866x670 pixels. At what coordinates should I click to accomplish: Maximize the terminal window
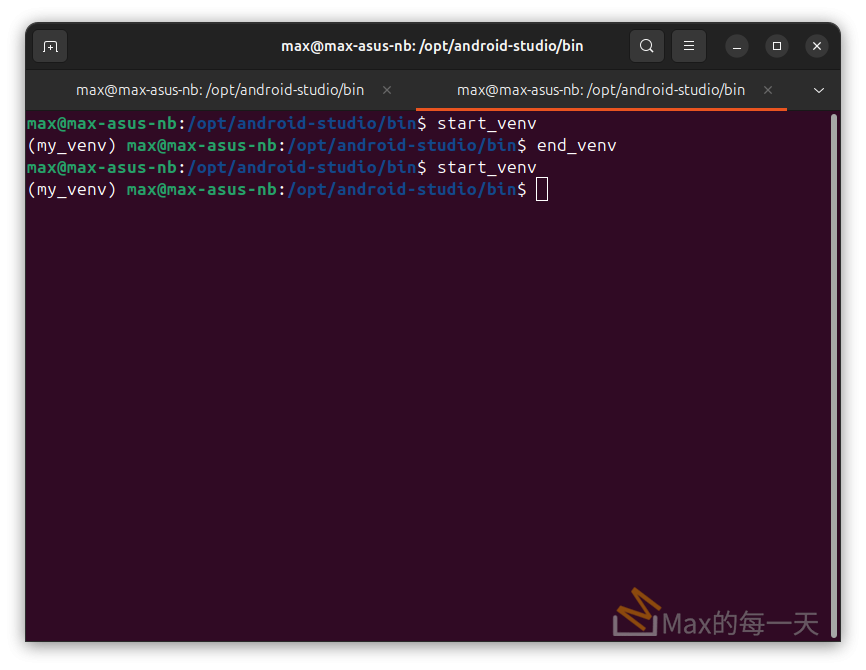click(777, 46)
